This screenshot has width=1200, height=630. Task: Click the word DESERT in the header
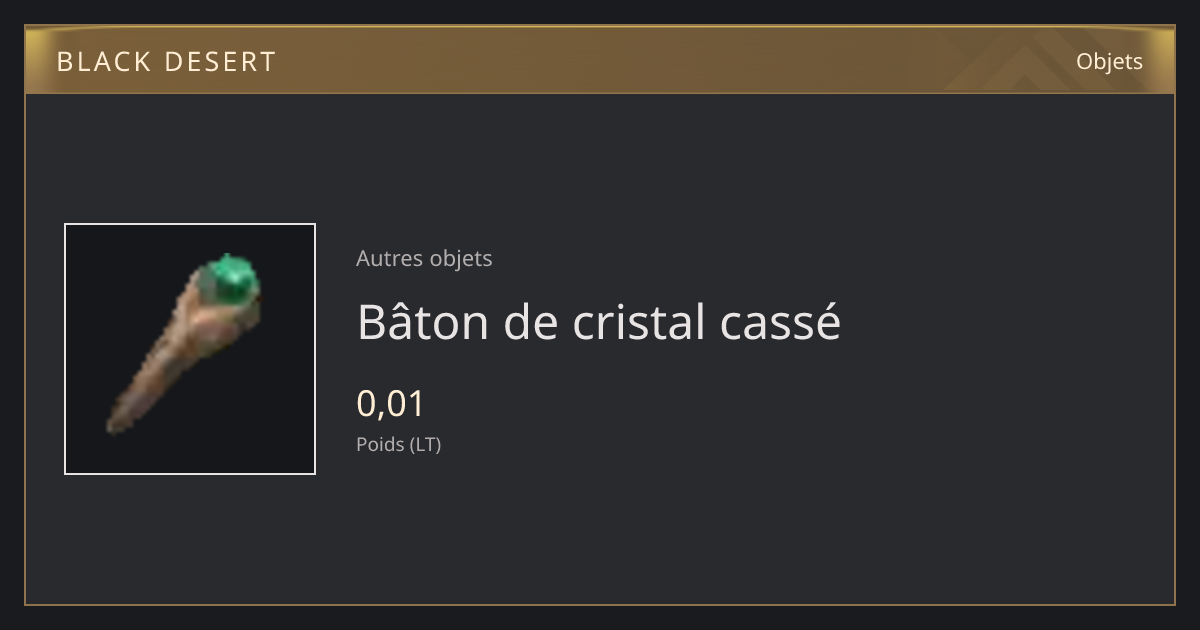pyautogui.click(x=220, y=61)
